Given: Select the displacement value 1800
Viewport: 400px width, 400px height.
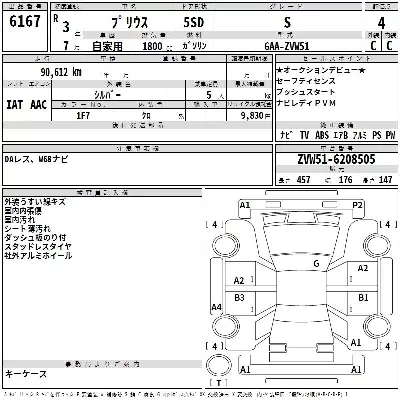Looking at the screenshot, I should click(x=152, y=46).
